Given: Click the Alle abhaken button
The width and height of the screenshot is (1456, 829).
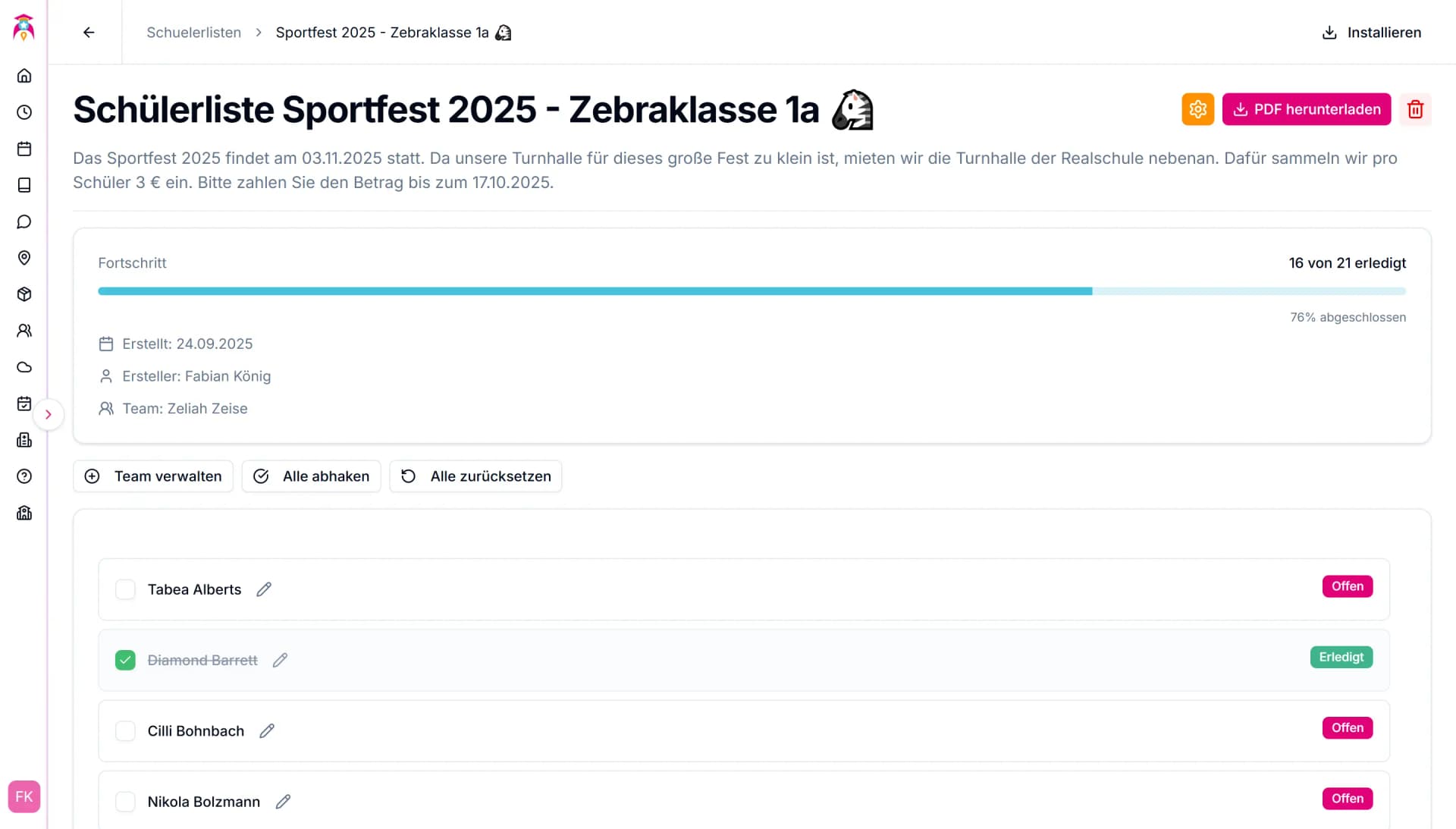Looking at the screenshot, I should click(x=311, y=476).
